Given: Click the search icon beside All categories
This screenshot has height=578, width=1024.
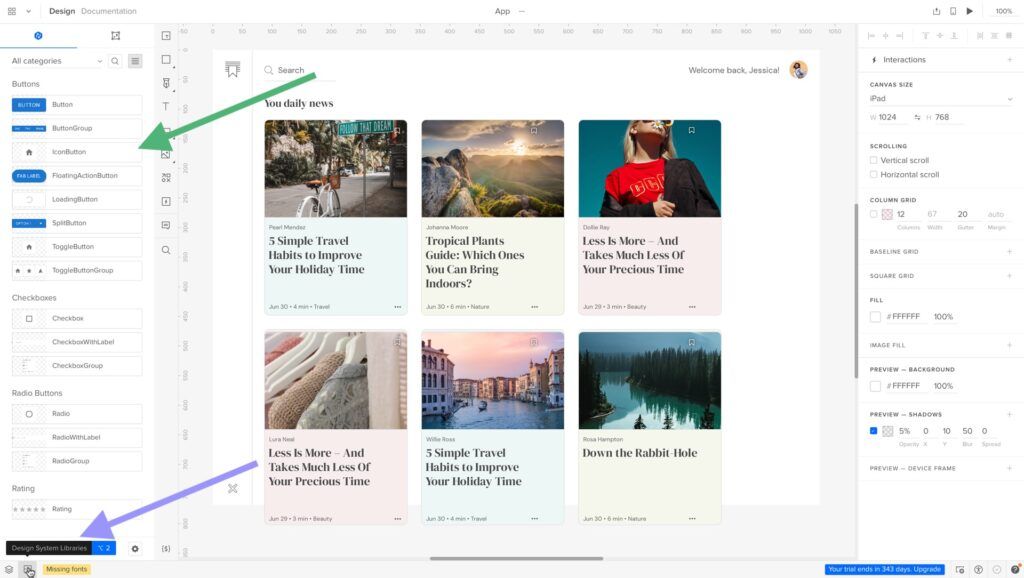Looking at the screenshot, I should tap(115, 61).
